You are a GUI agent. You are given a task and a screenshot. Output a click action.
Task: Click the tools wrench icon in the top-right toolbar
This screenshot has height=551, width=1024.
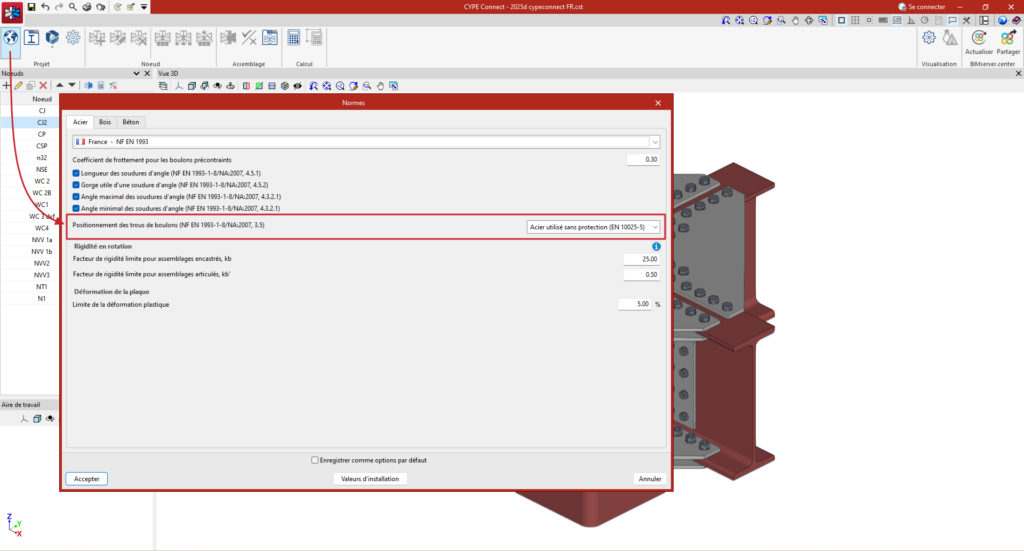coord(967,20)
